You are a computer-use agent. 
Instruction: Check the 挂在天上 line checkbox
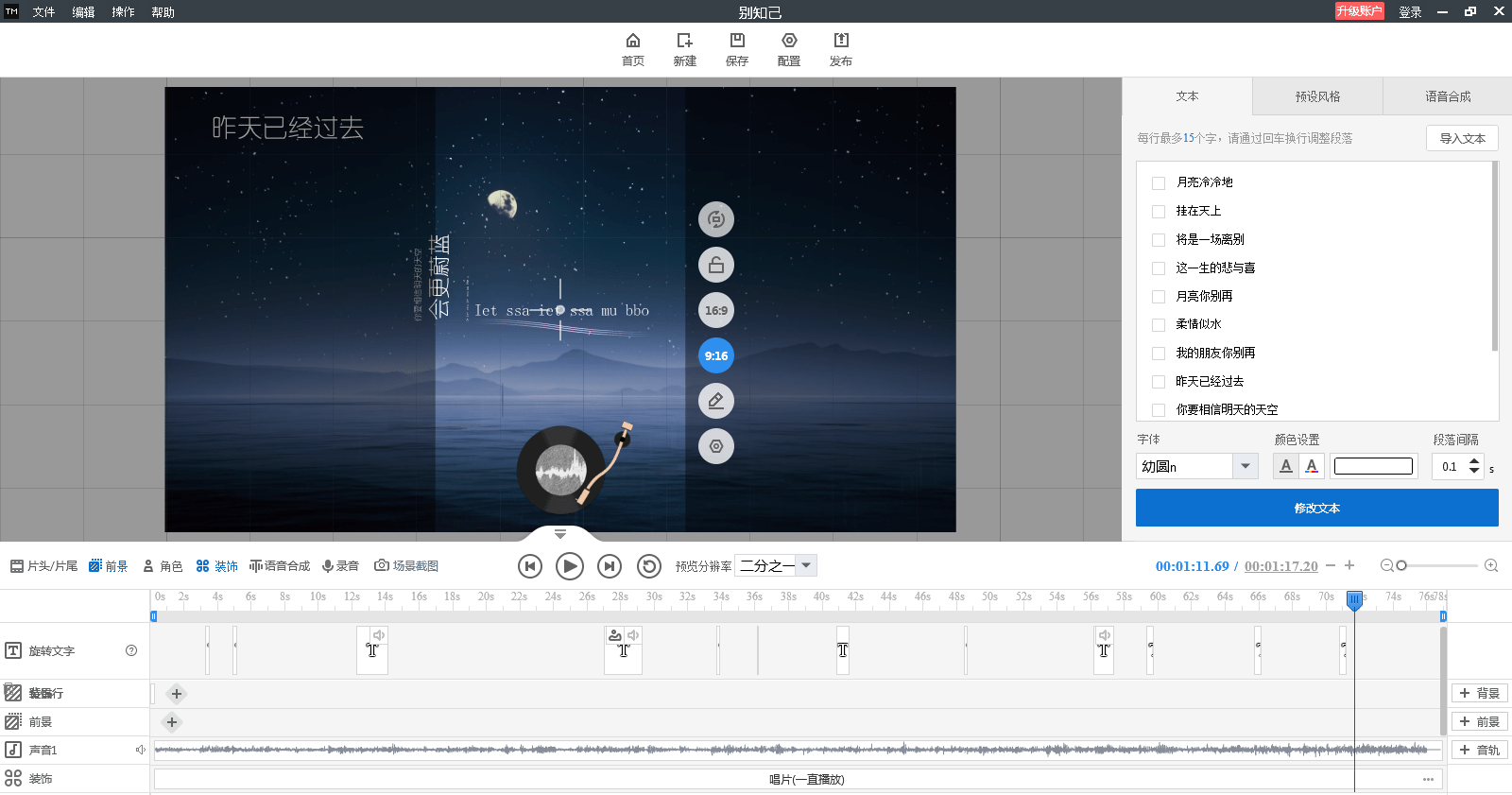click(x=1159, y=212)
